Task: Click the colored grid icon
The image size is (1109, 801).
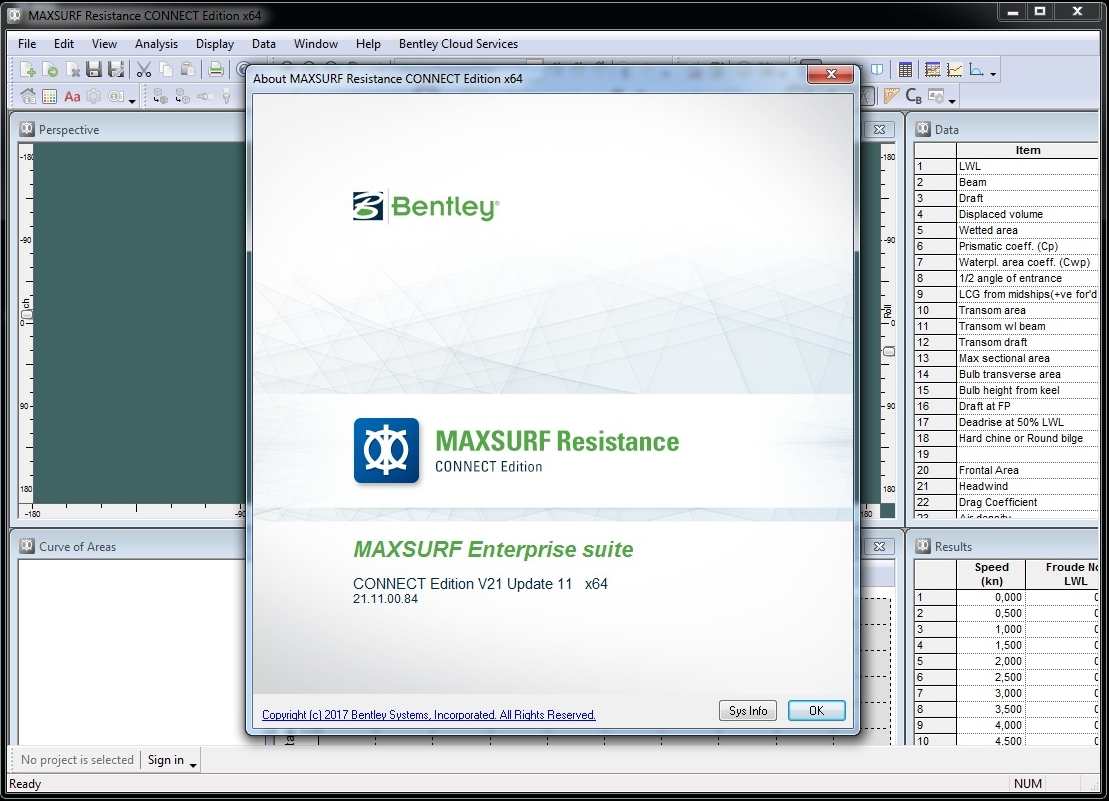Action: [50, 96]
